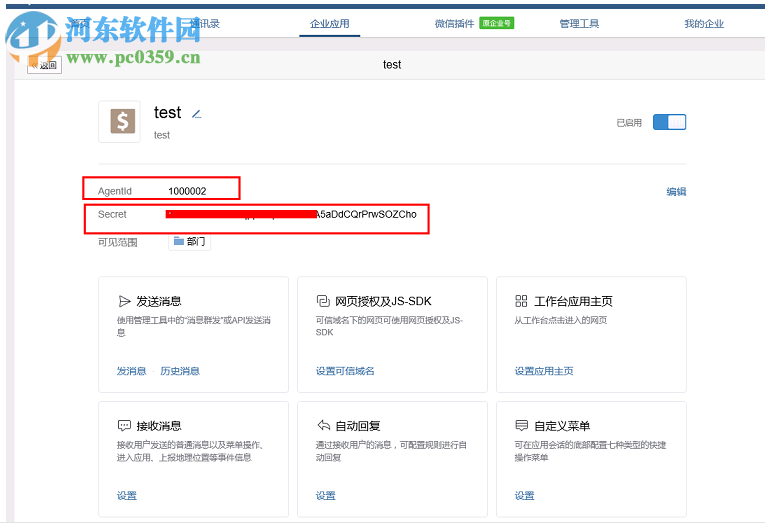
Task: Click the 编辑 link beside AgentId
Action: tap(676, 191)
